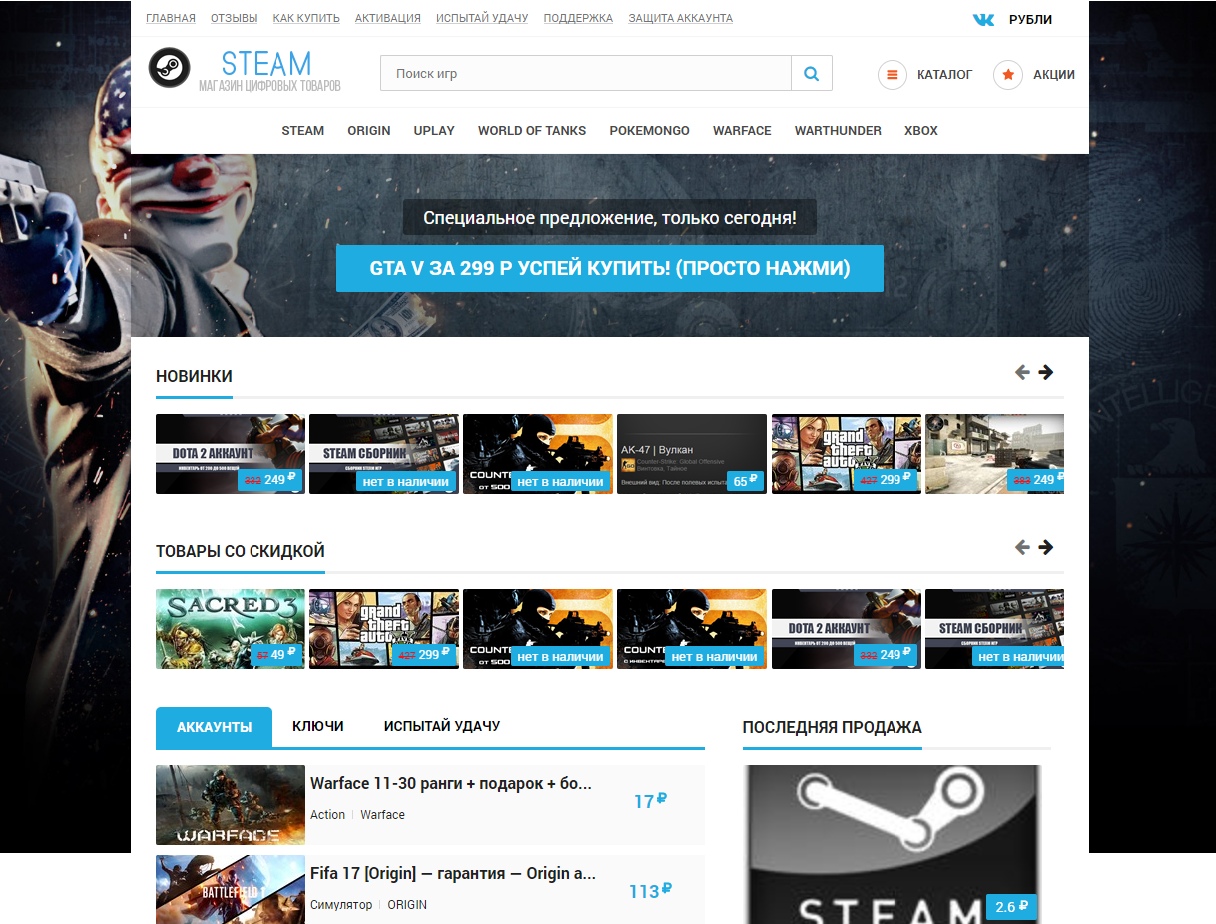
Task: Switch to the Аккаунты tab
Action: (214, 727)
